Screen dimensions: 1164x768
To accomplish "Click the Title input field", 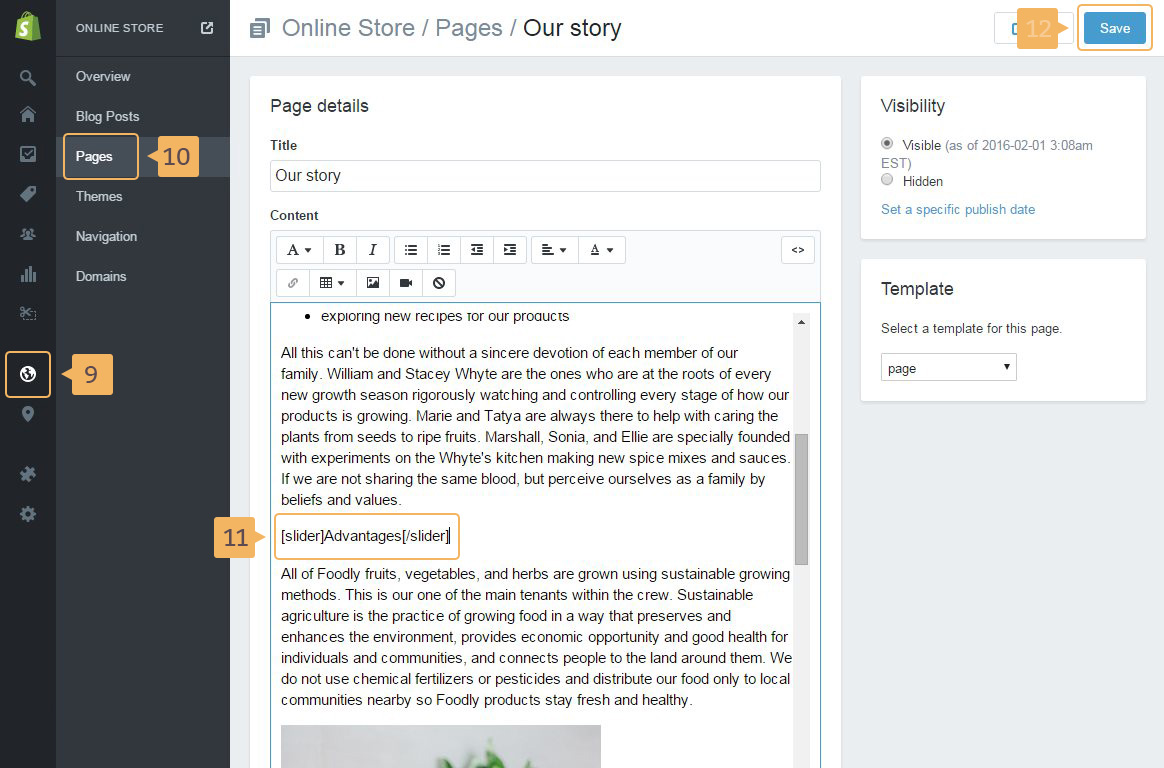I will 545,175.
